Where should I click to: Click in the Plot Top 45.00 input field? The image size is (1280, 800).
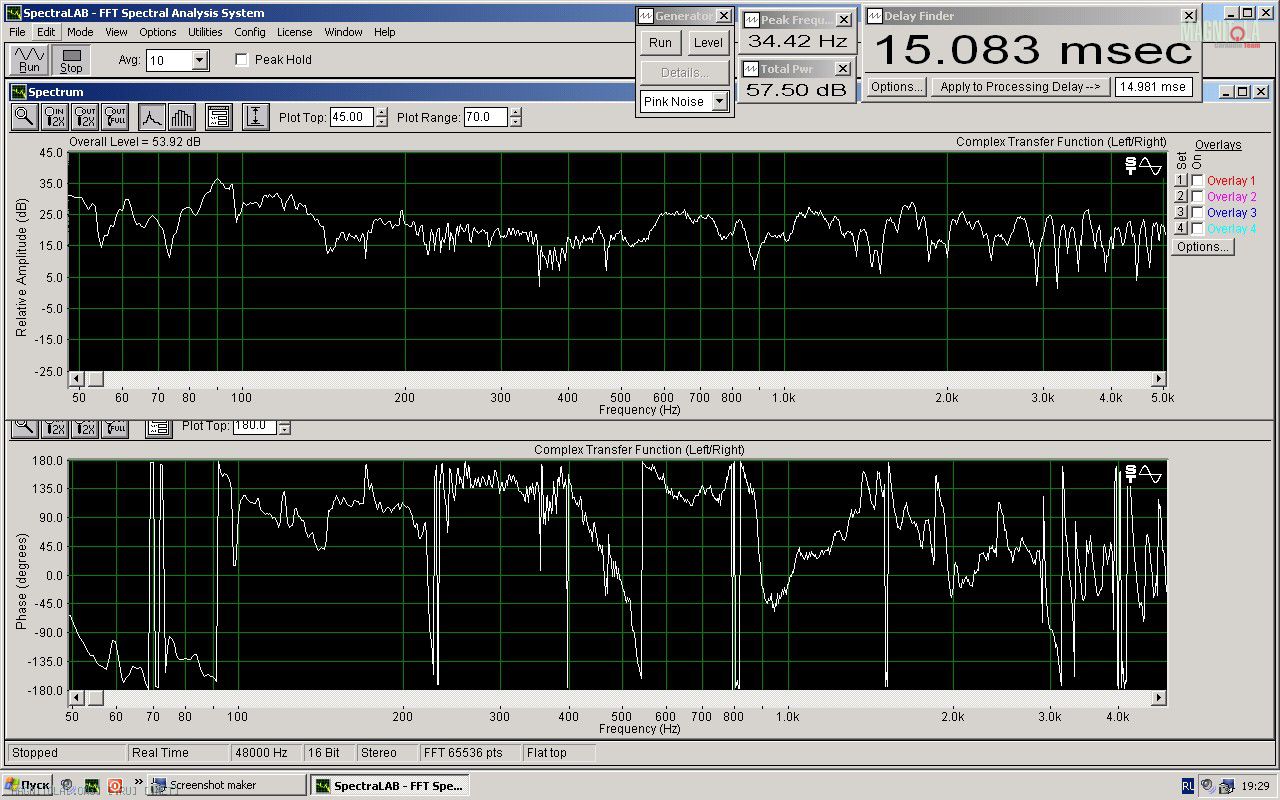(352, 117)
